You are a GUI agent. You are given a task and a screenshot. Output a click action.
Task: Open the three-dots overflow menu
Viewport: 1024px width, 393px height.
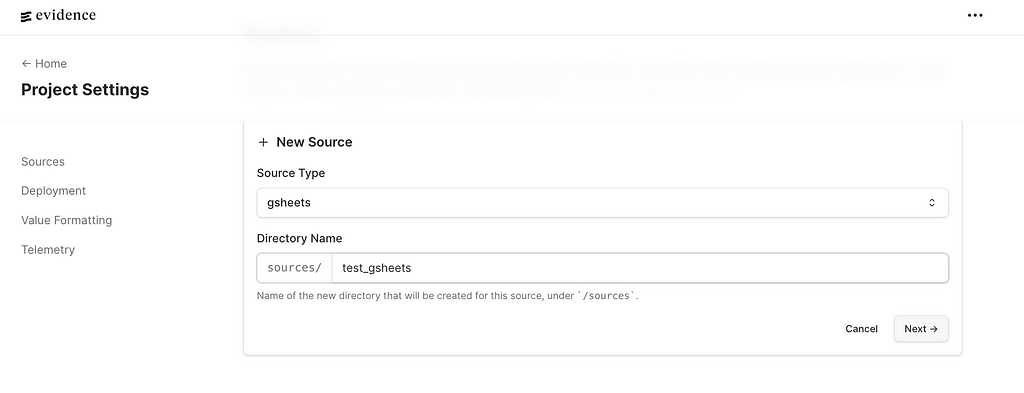975,16
